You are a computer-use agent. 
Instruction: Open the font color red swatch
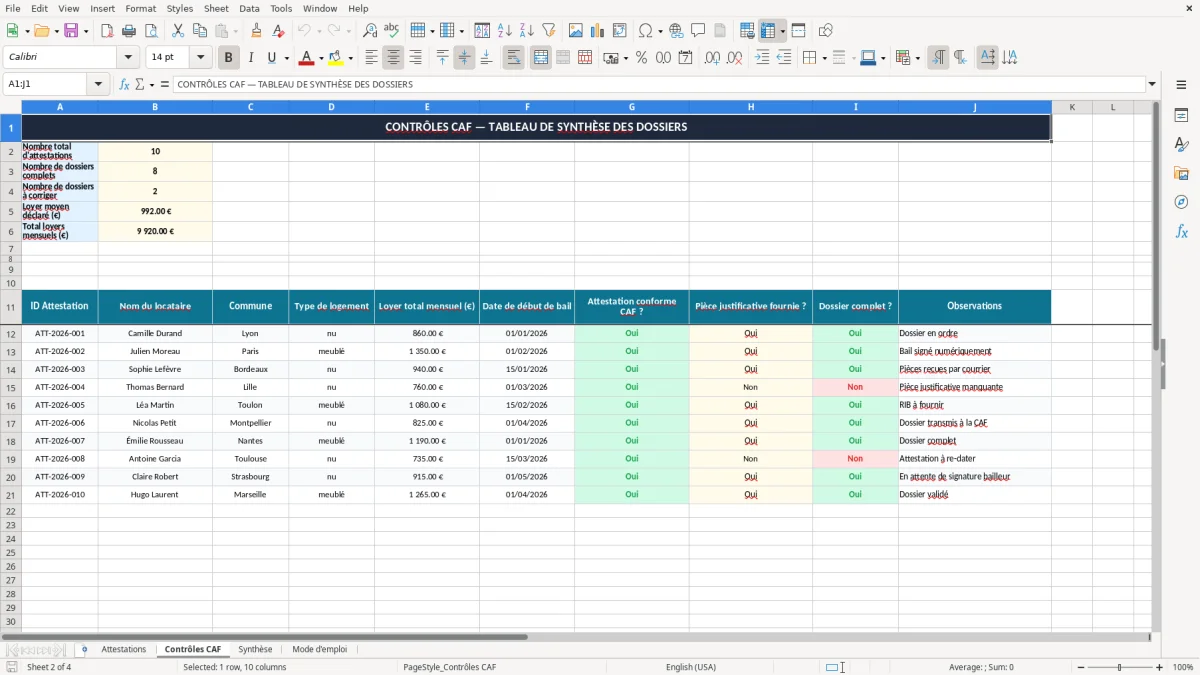[x=307, y=58]
